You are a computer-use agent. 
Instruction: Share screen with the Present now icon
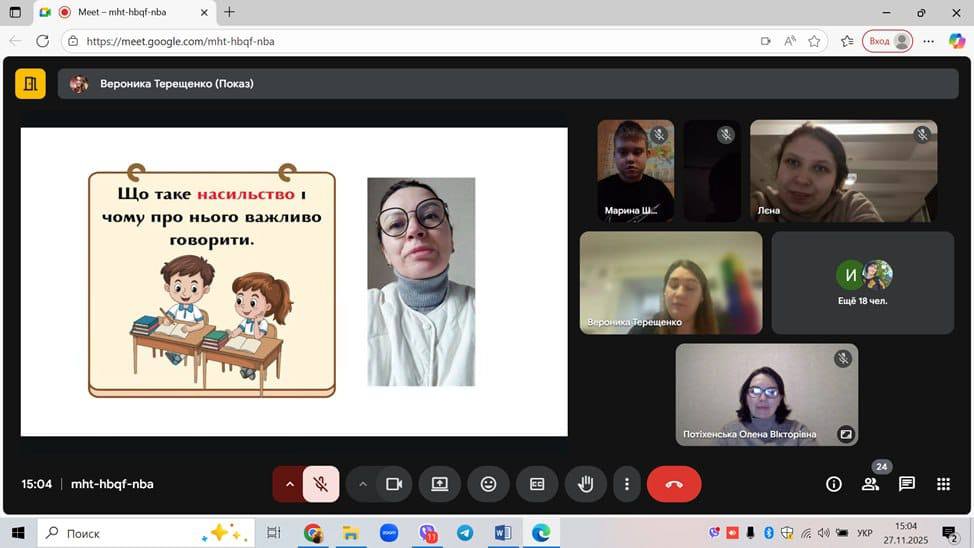tap(439, 484)
